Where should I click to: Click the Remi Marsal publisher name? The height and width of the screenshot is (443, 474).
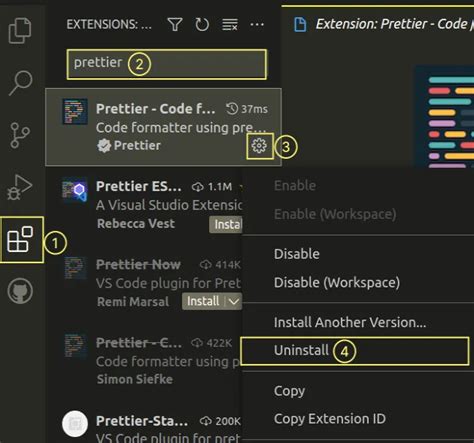pos(133,302)
